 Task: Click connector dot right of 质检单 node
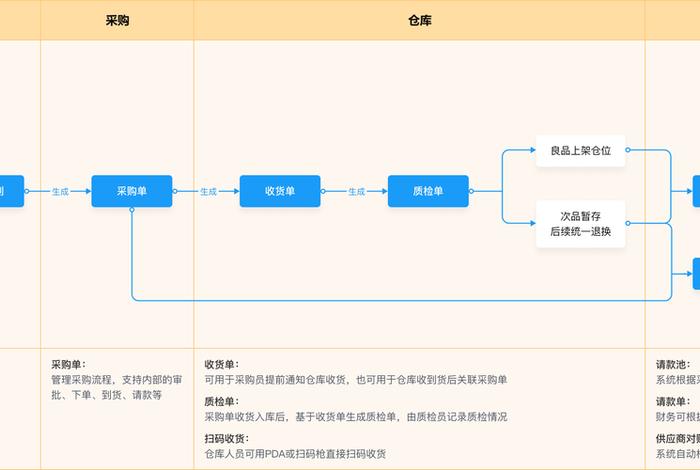click(471, 191)
